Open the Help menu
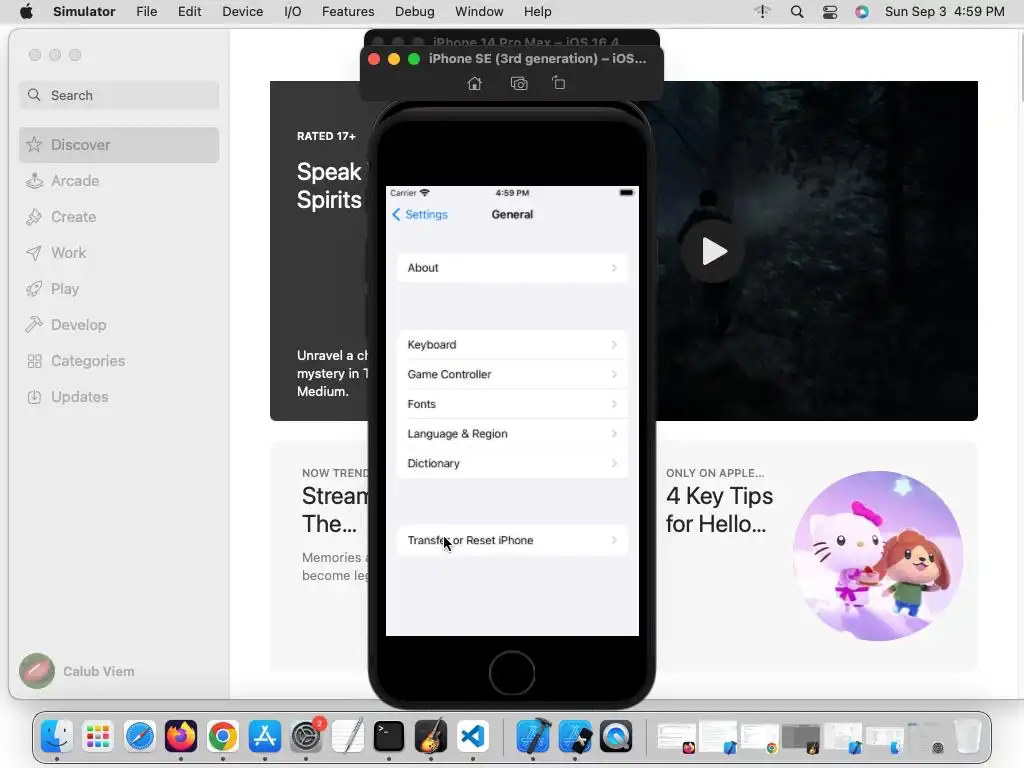Viewport: 1024px width, 768px height. tap(537, 11)
